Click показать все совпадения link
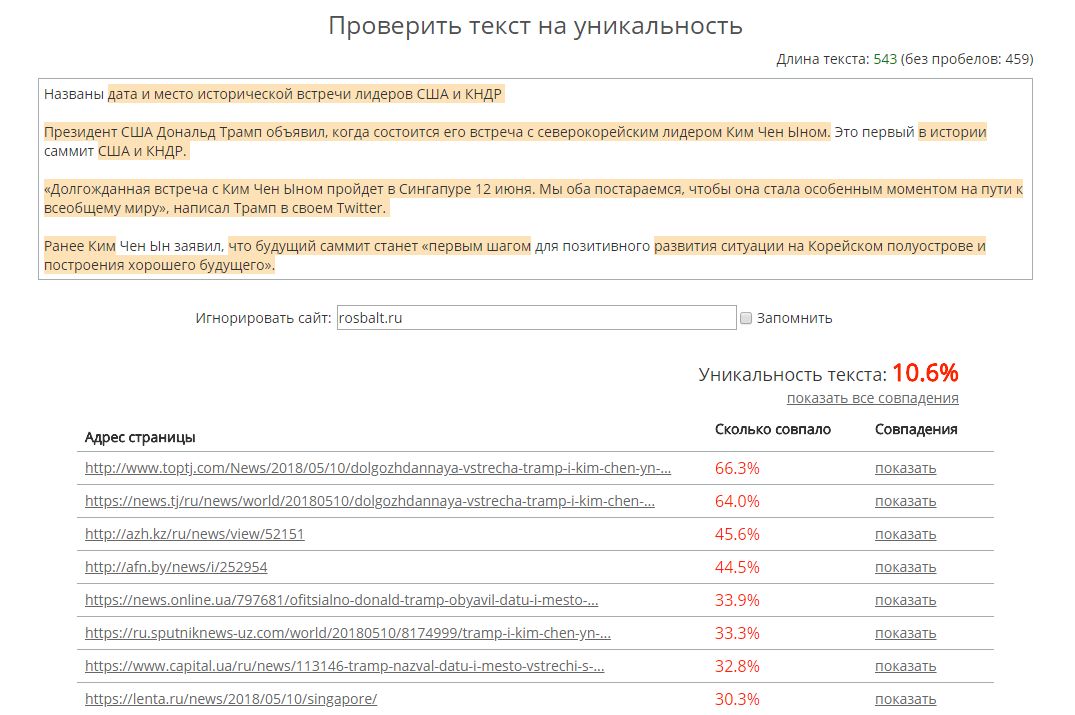Image resolution: width=1075 pixels, height=715 pixels. (872, 398)
